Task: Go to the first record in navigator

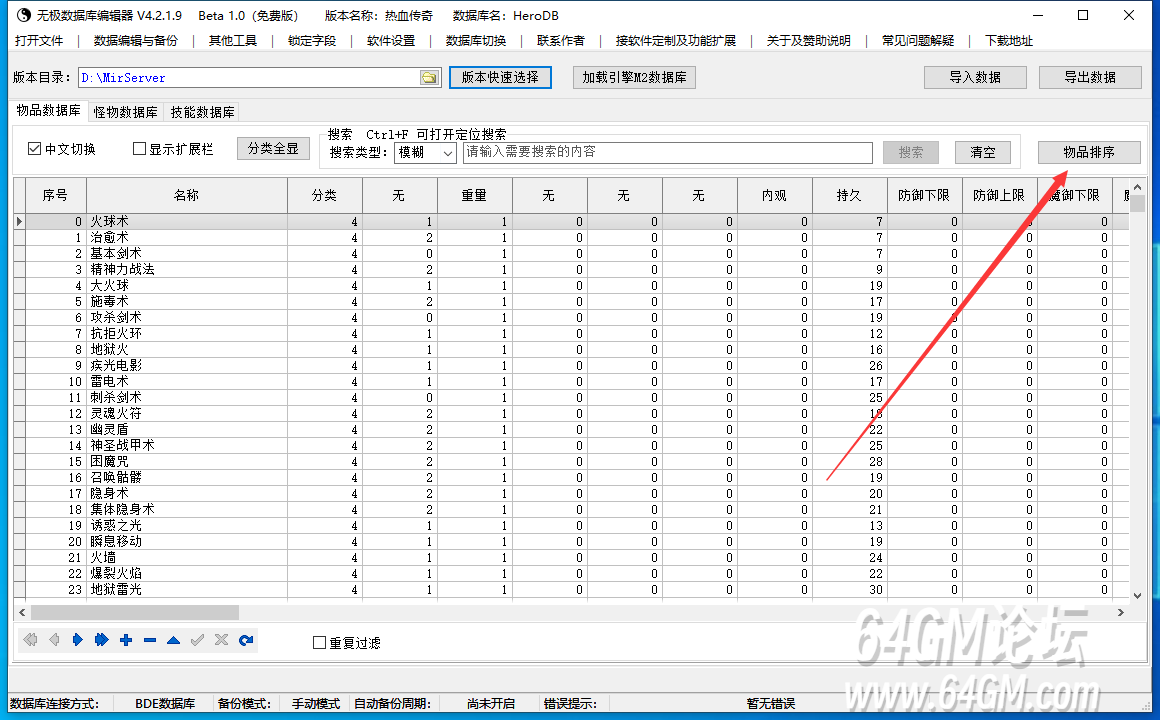Action: 30,640
